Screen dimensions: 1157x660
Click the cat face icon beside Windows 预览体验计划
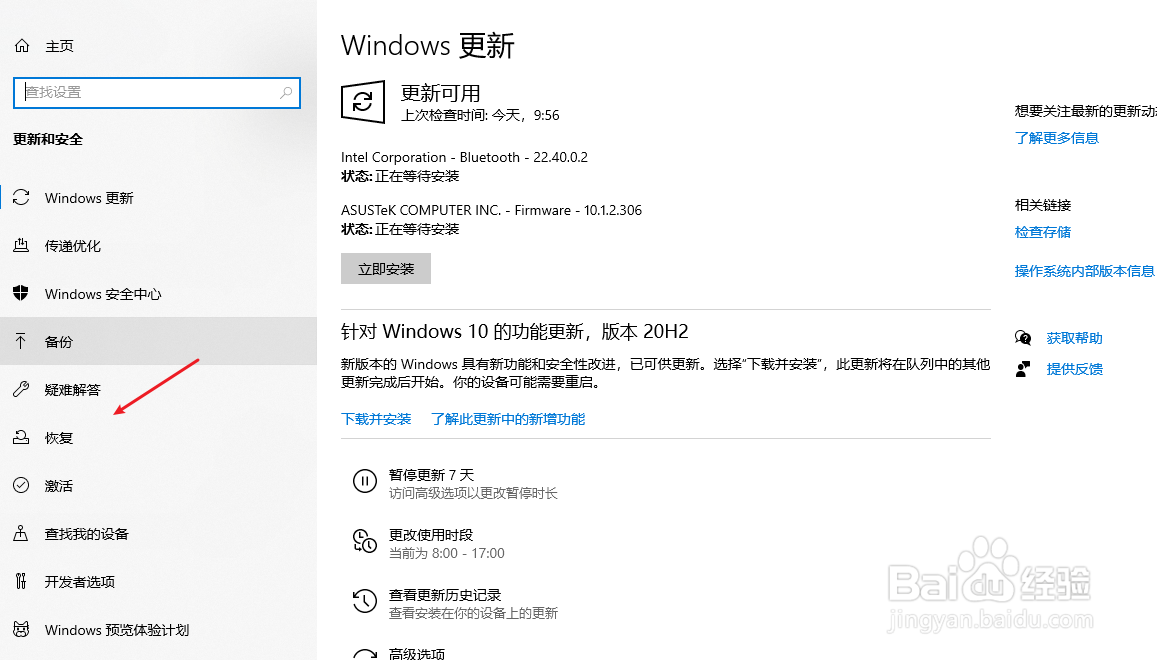tap(21, 629)
